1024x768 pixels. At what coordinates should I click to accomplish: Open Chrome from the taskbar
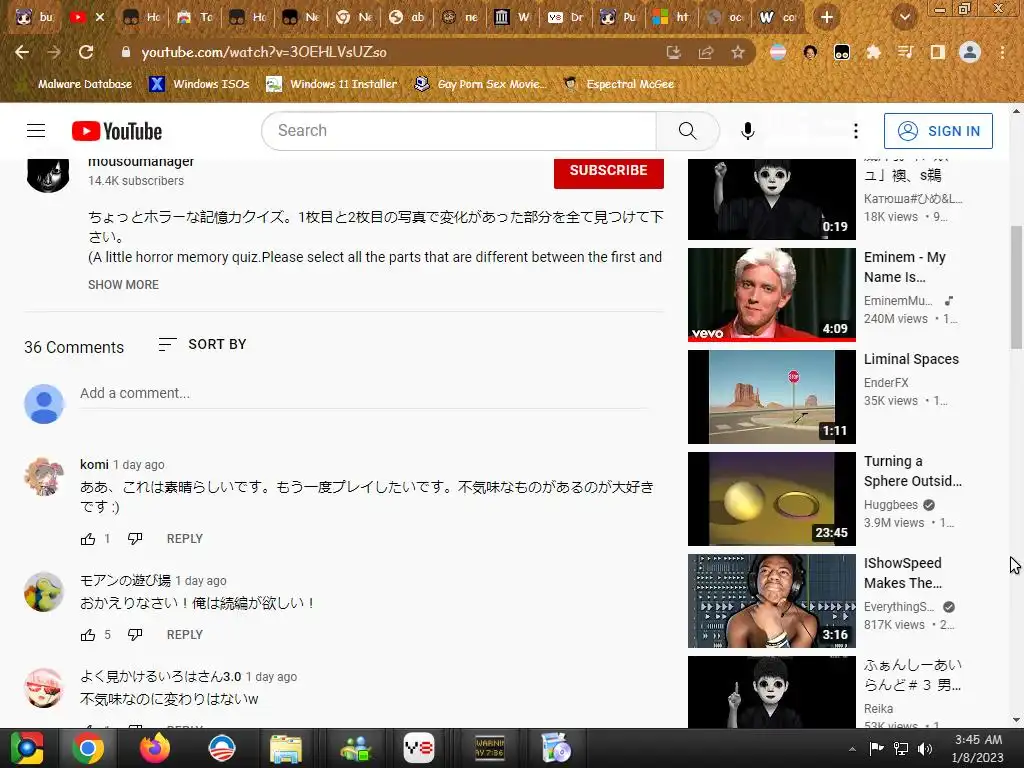coord(88,748)
